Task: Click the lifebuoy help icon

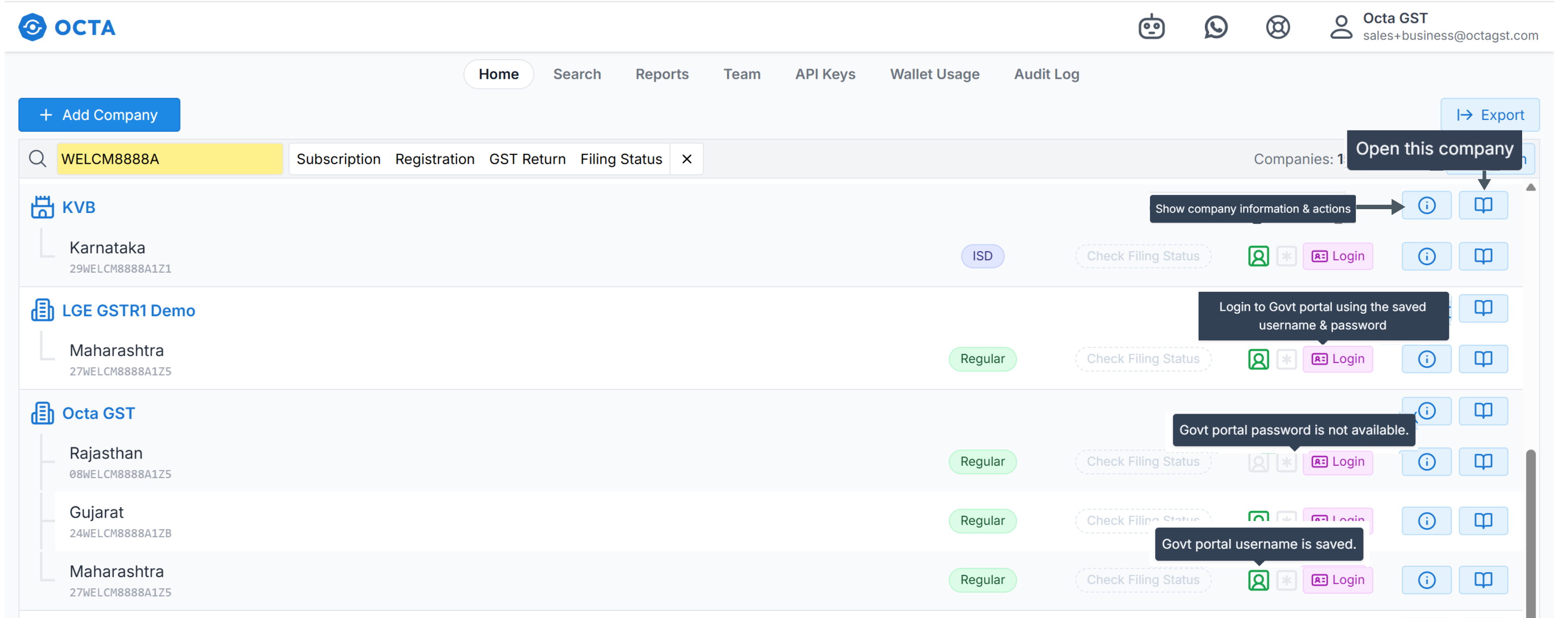Action: [x=1278, y=27]
